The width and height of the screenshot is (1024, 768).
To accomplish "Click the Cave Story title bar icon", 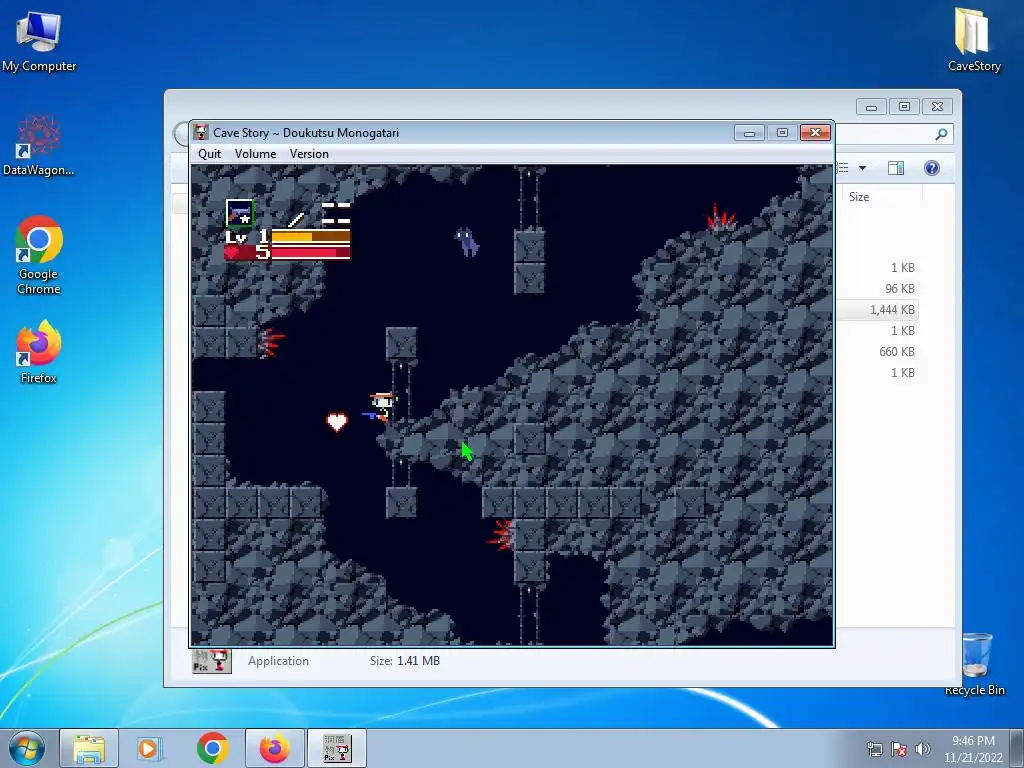I will point(201,133).
